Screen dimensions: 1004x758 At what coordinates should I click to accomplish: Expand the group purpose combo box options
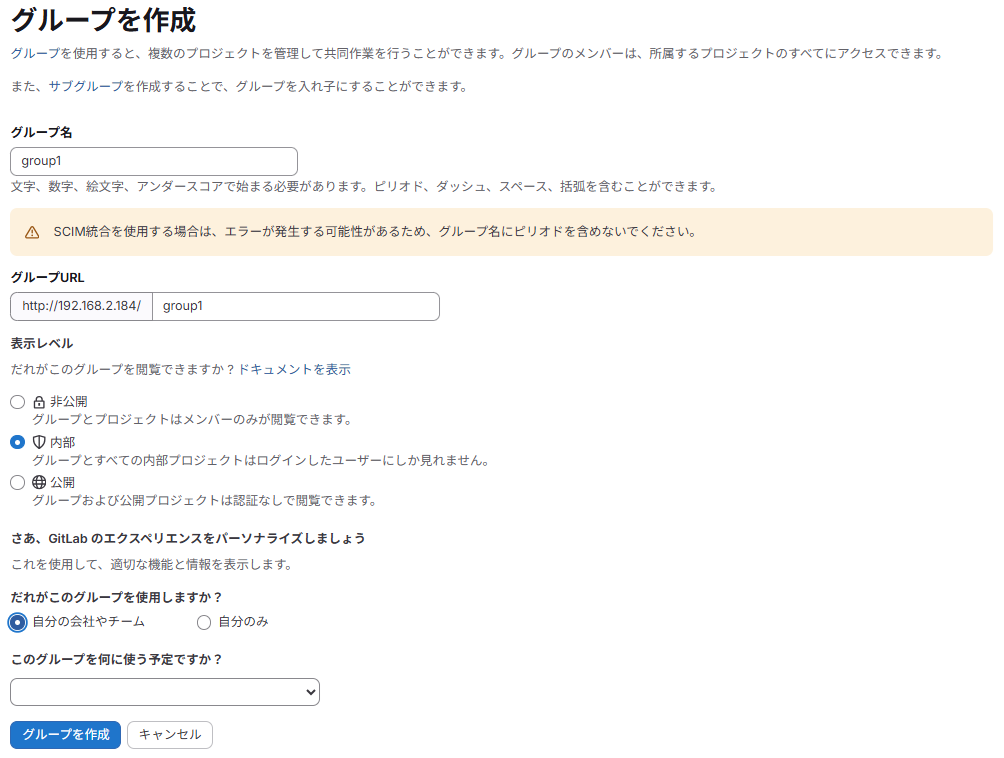coord(164,691)
